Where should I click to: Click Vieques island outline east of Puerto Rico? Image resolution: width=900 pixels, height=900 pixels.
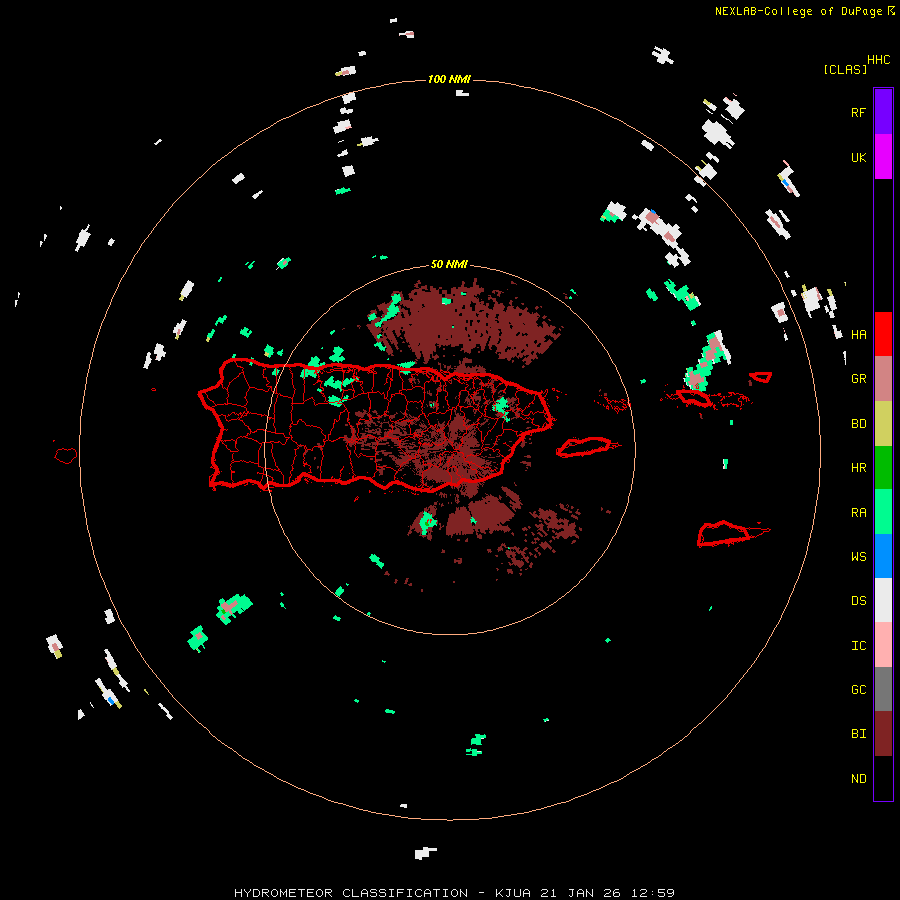pos(584,447)
